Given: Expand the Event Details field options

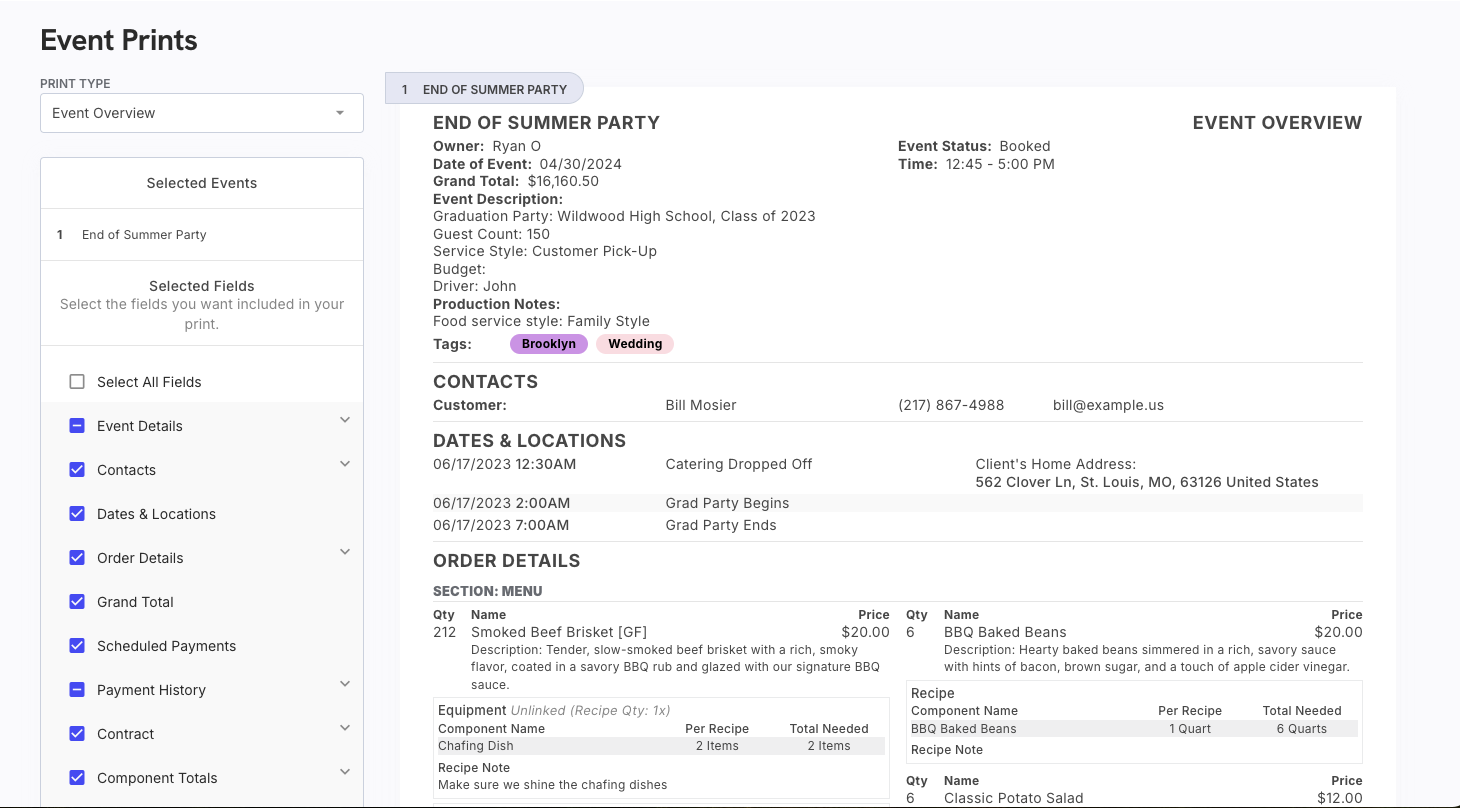Looking at the screenshot, I should [x=345, y=420].
